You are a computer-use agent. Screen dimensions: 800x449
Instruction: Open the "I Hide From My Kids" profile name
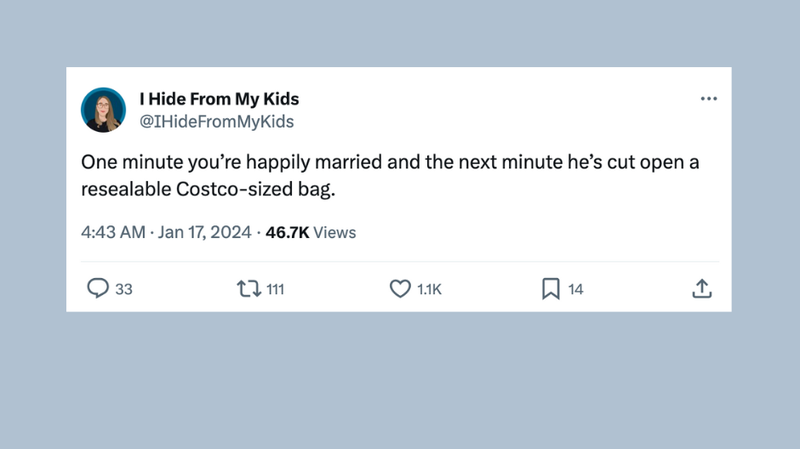click(x=218, y=99)
